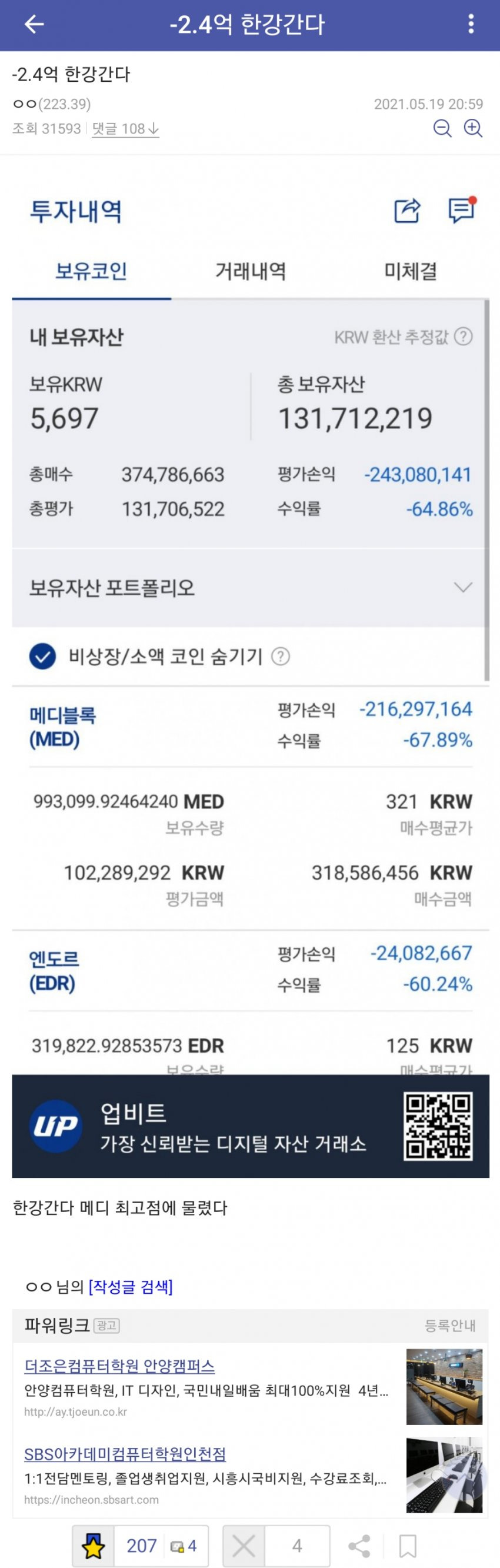Image resolution: width=500 pixels, height=1568 pixels.
Task: Open the 작성글 검색 link
Action: [x=131, y=1286]
